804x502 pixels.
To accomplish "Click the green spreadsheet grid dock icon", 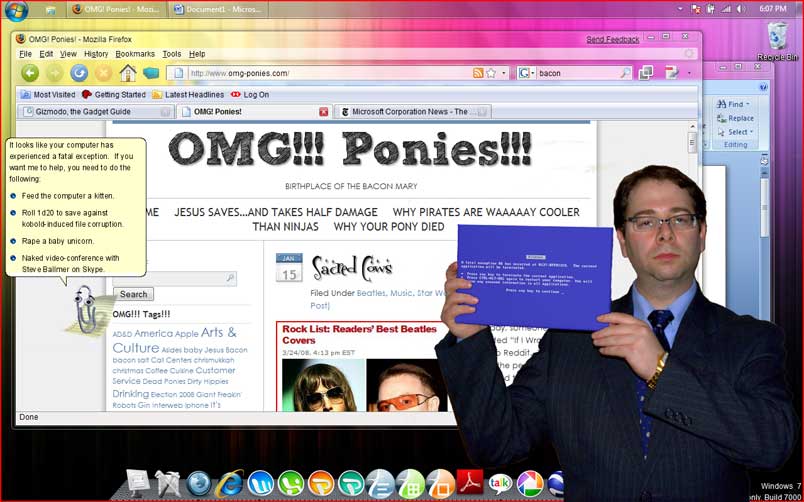I will point(410,483).
